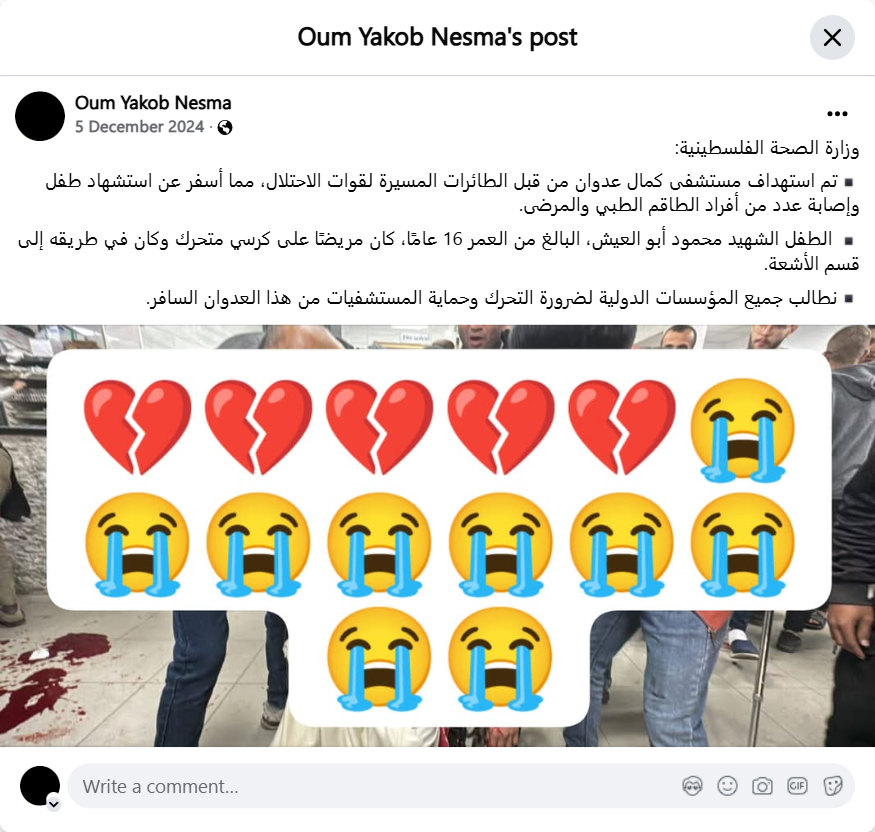
Task: Open the post author's profile picture
Action: [x=40, y=116]
